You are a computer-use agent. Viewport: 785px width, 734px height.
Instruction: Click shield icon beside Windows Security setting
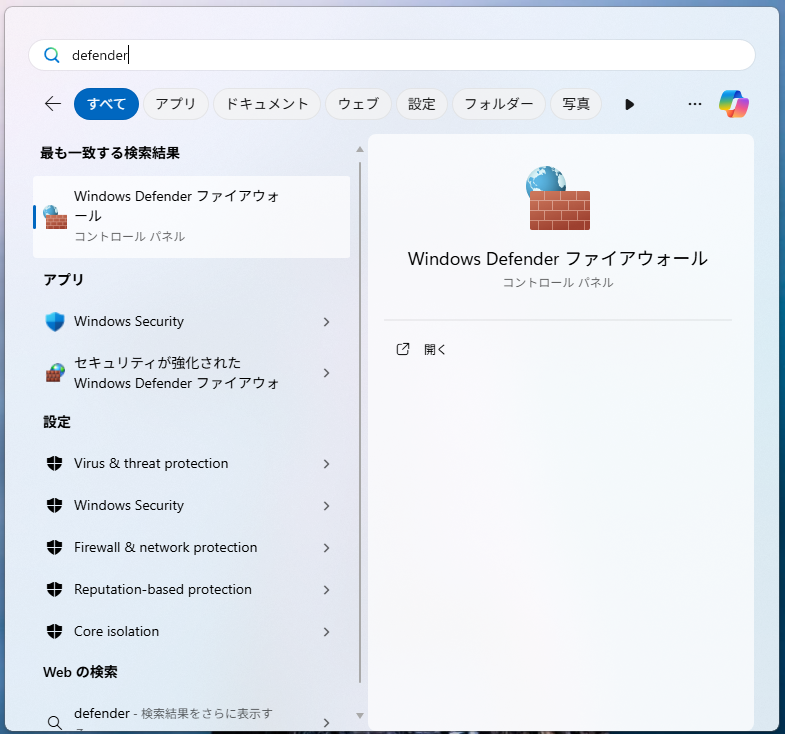54,506
